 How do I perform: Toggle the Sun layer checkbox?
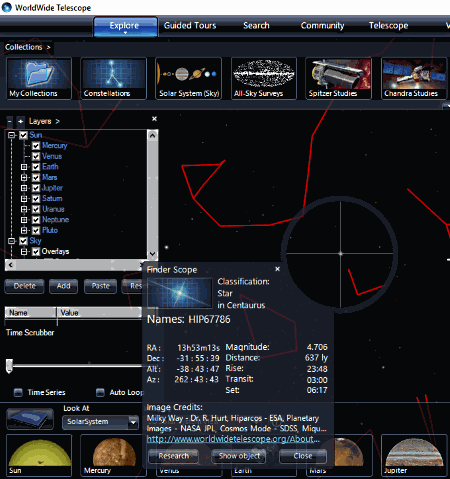click(x=23, y=135)
